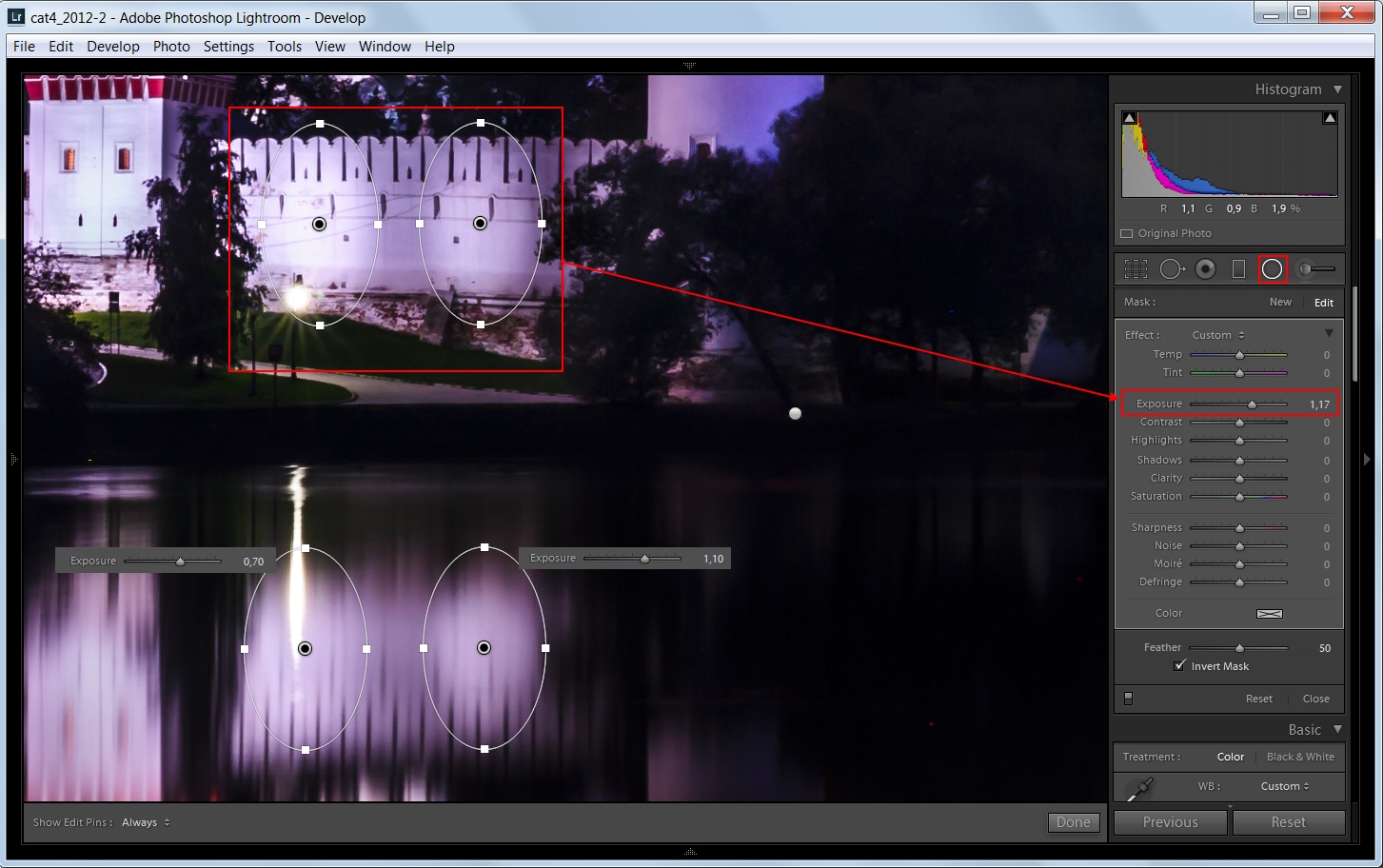Click Reset in radial filter panel
This screenshot has height=868, width=1383.
pyautogui.click(x=1259, y=699)
